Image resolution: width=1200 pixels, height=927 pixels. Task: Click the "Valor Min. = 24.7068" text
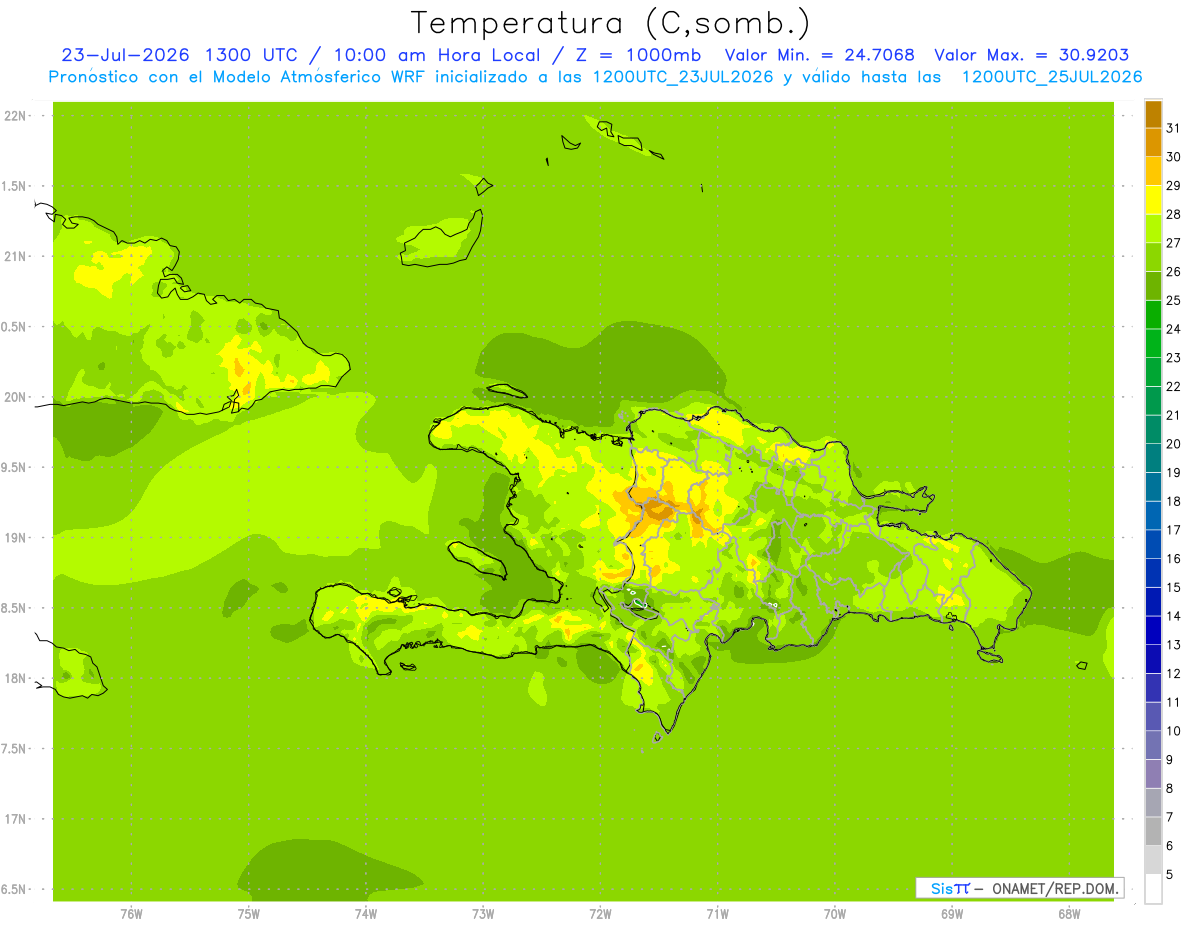tap(820, 55)
